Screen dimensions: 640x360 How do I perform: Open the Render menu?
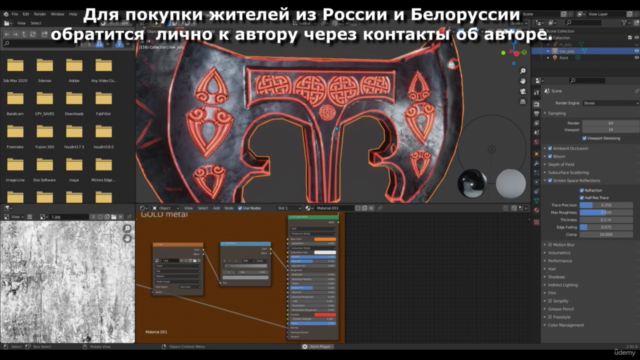tap(40, 14)
